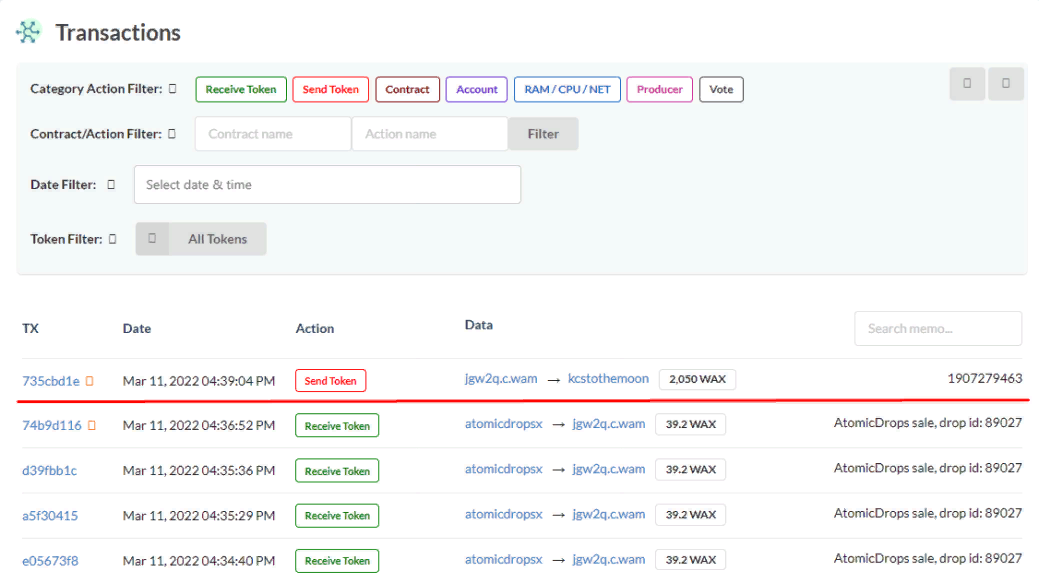Click 39.2 WAX amount in 74b9d116 row

coord(690,424)
